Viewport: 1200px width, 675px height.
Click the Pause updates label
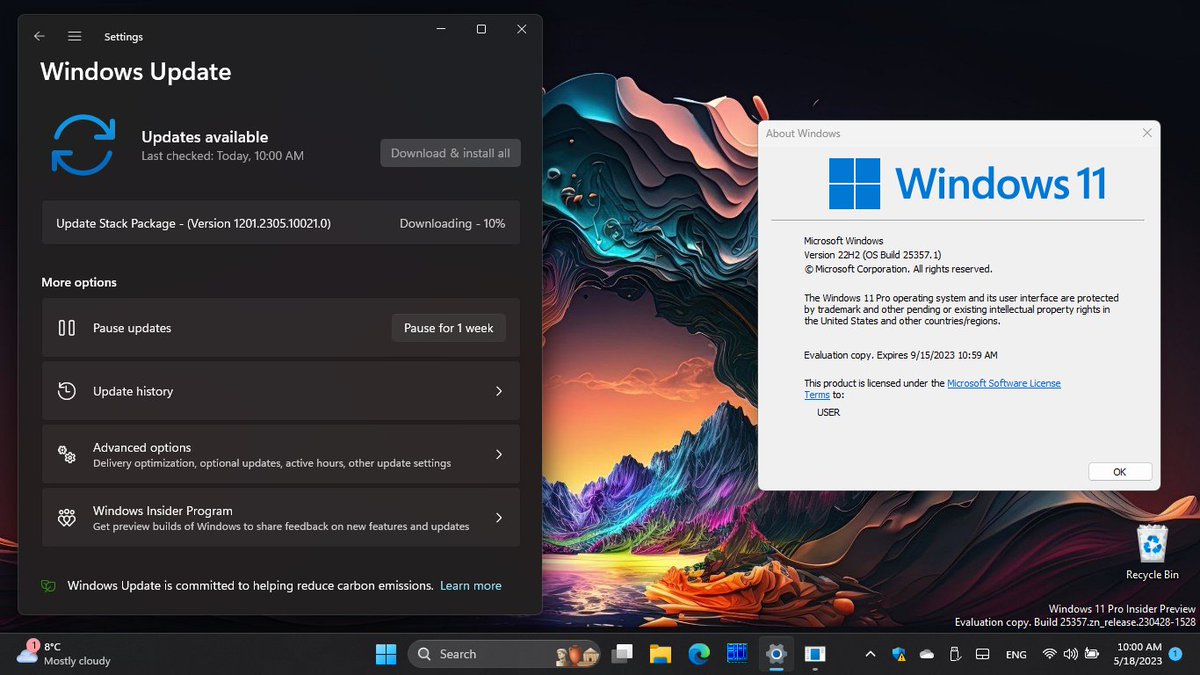132,328
